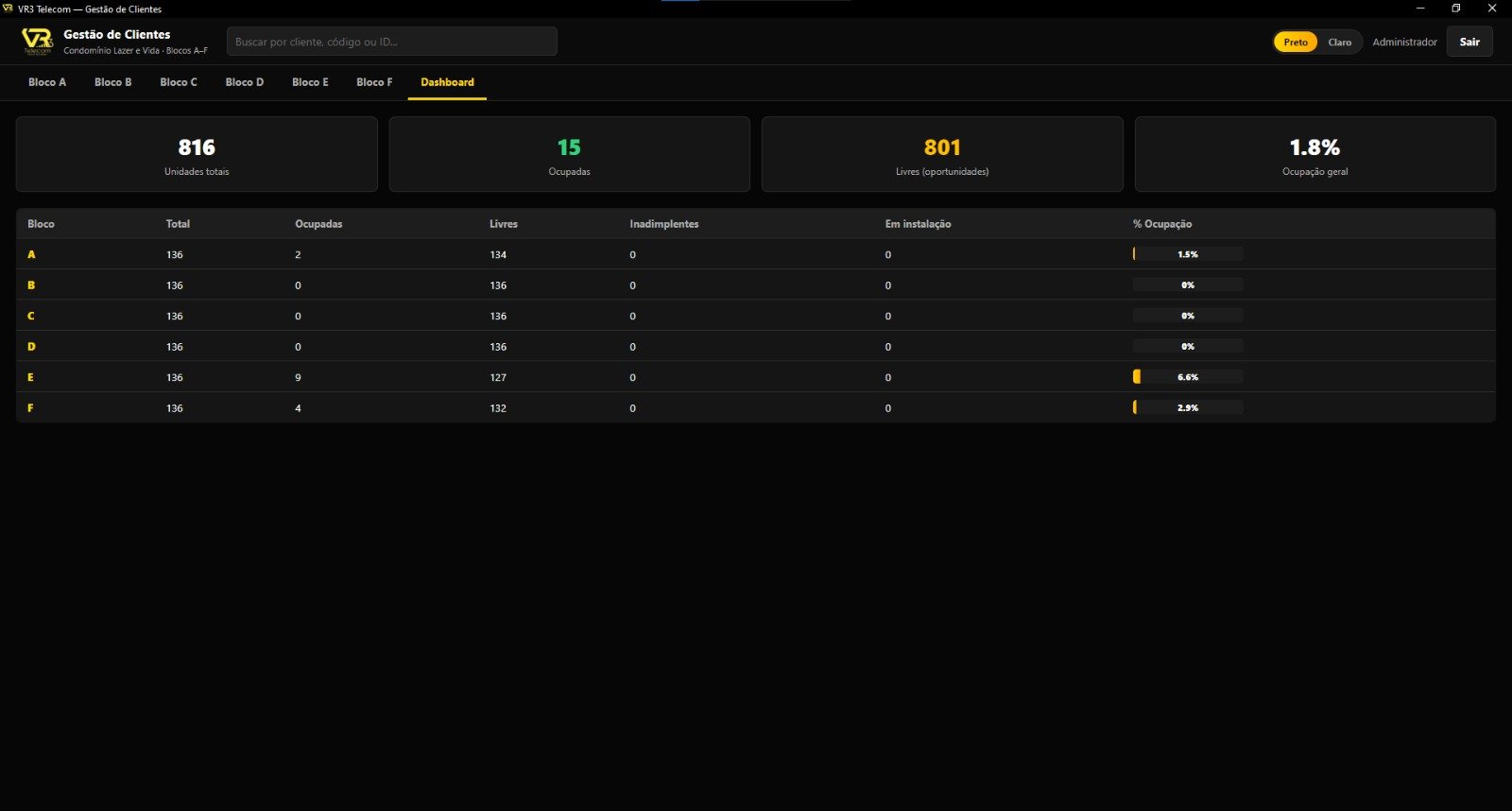Click the % Ocupação column header
Viewport: 1512px width, 811px height.
coord(1162,224)
